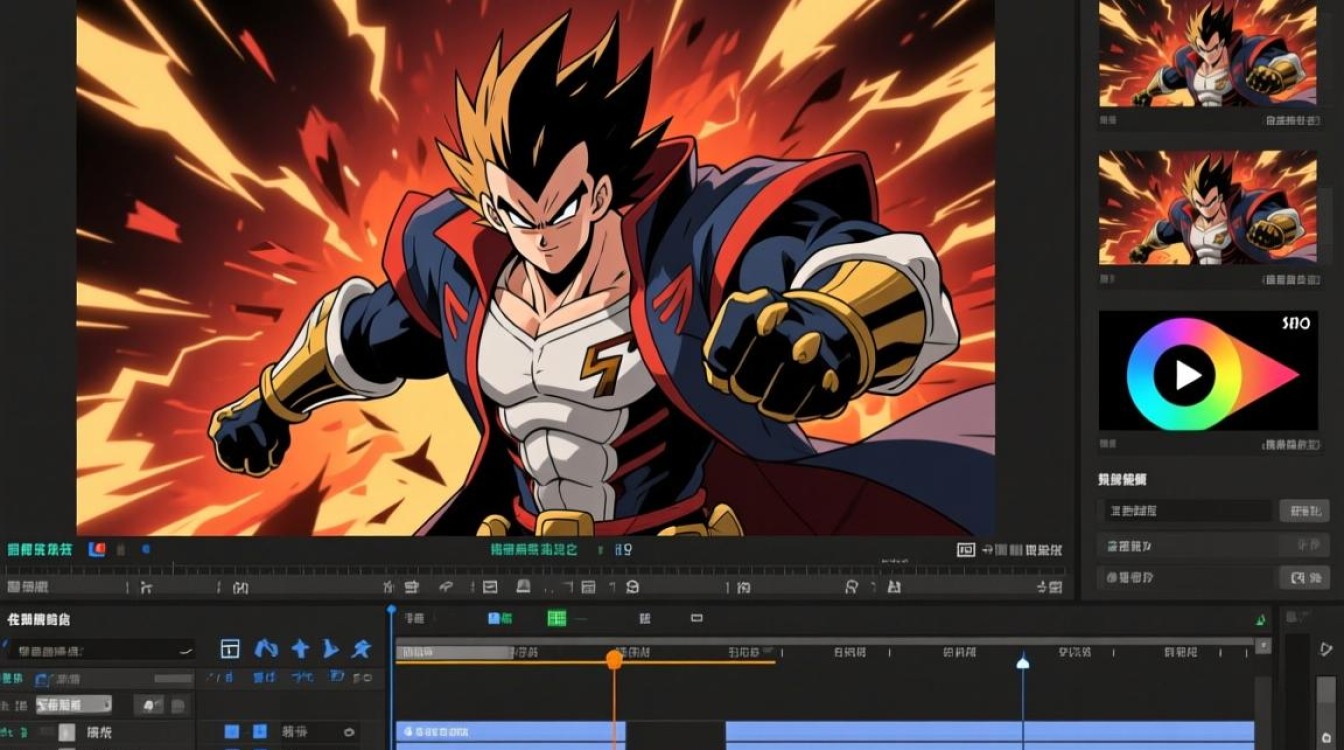Play the rainbow color wheel clip
This screenshot has height=750, width=1344.
coord(1187,375)
